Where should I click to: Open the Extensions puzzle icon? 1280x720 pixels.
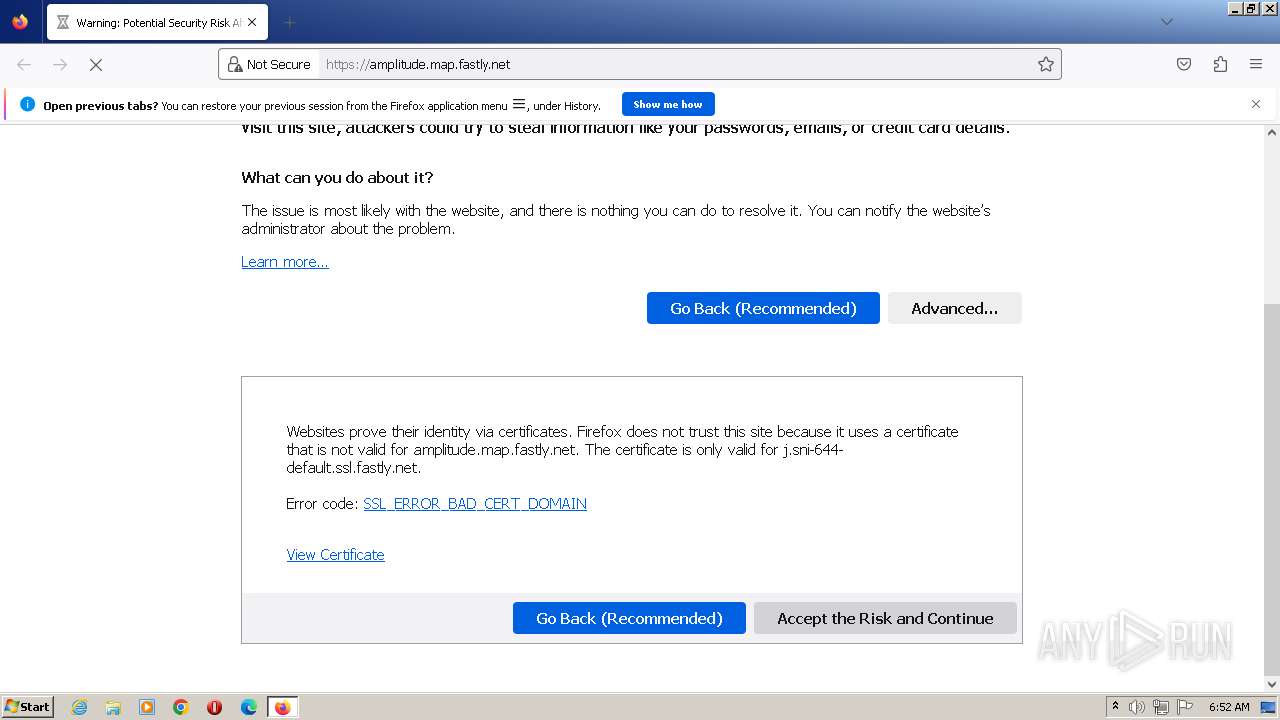click(x=1220, y=64)
